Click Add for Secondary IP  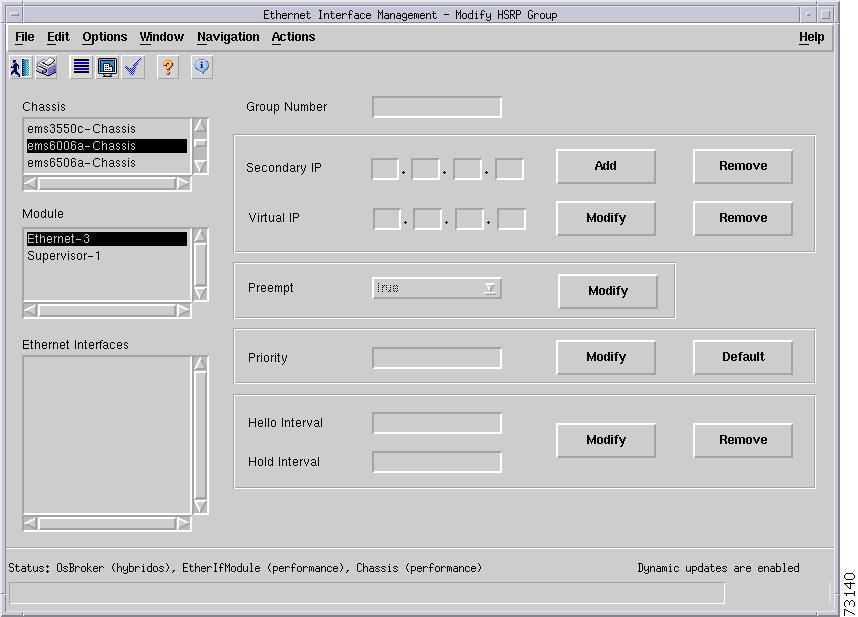coord(606,166)
